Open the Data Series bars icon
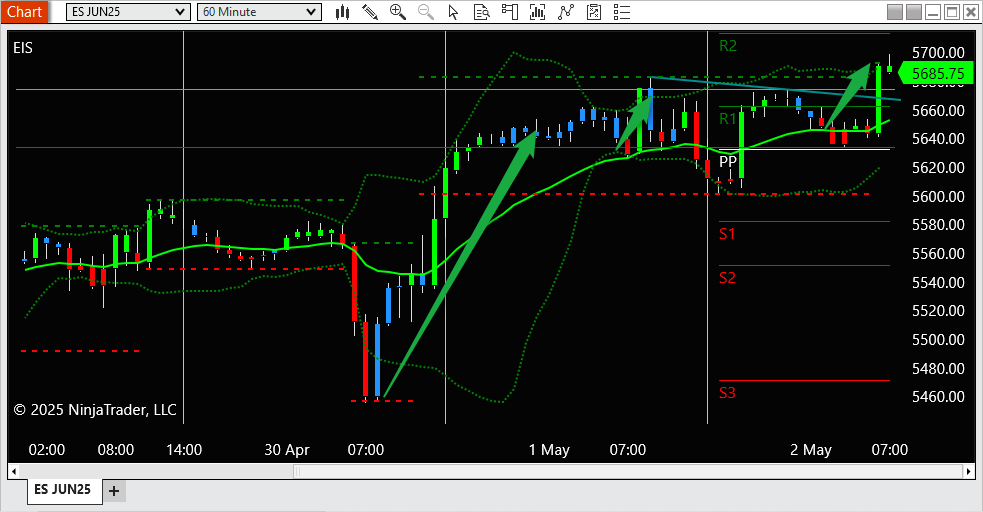Screen dimensions: 983x512 point(537,12)
